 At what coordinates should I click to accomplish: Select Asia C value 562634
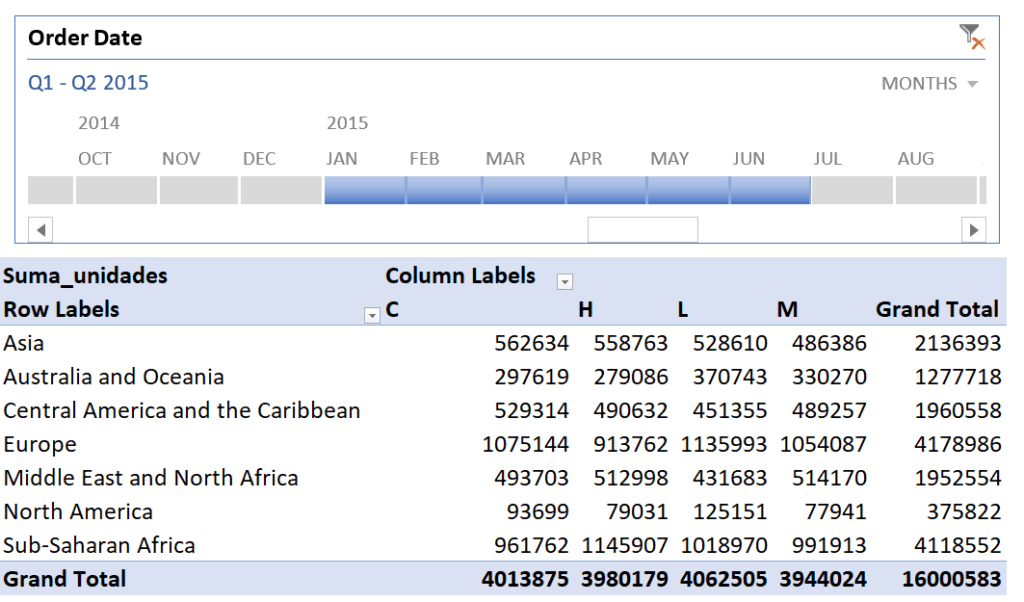[x=531, y=343]
